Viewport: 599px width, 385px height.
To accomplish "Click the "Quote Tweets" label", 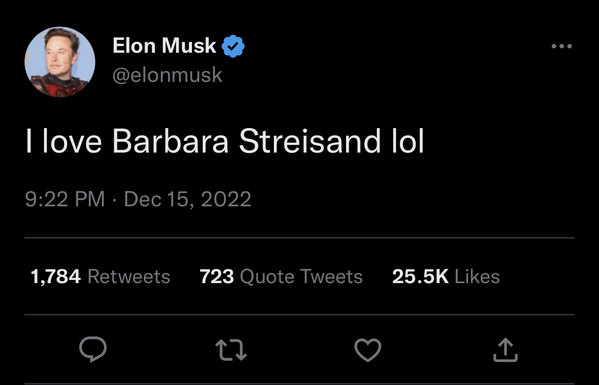I will (301, 276).
